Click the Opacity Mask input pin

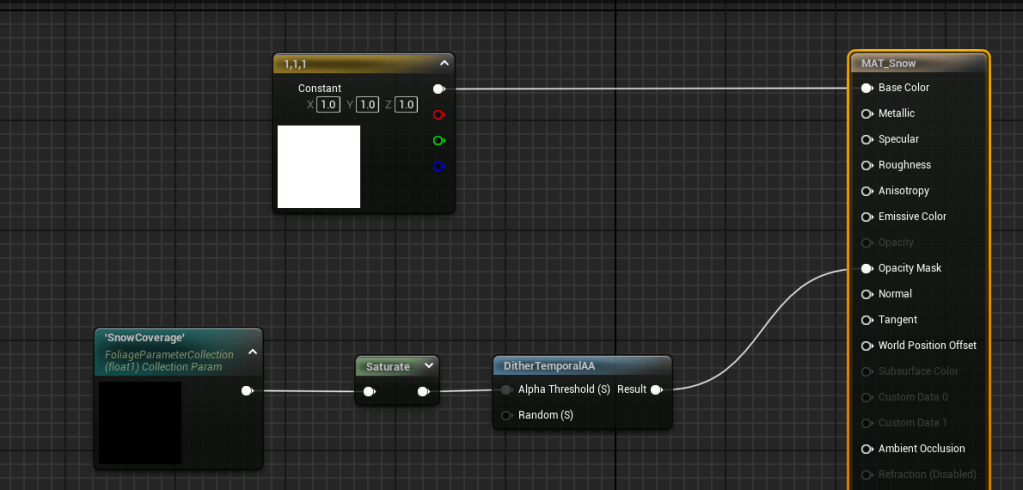point(867,268)
